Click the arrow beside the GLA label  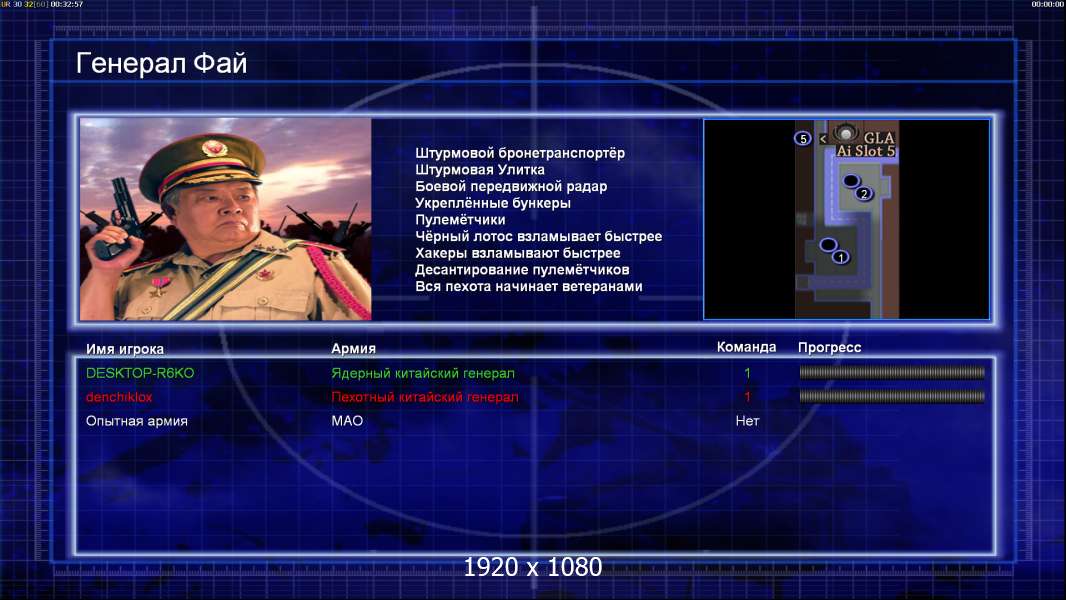coord(823,139)
